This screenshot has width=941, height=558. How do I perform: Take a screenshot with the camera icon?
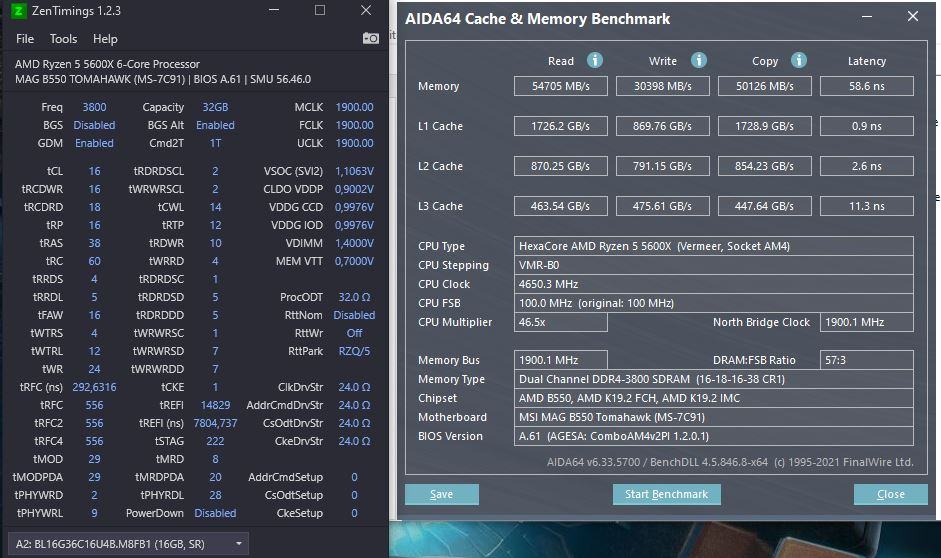(371, 38)
